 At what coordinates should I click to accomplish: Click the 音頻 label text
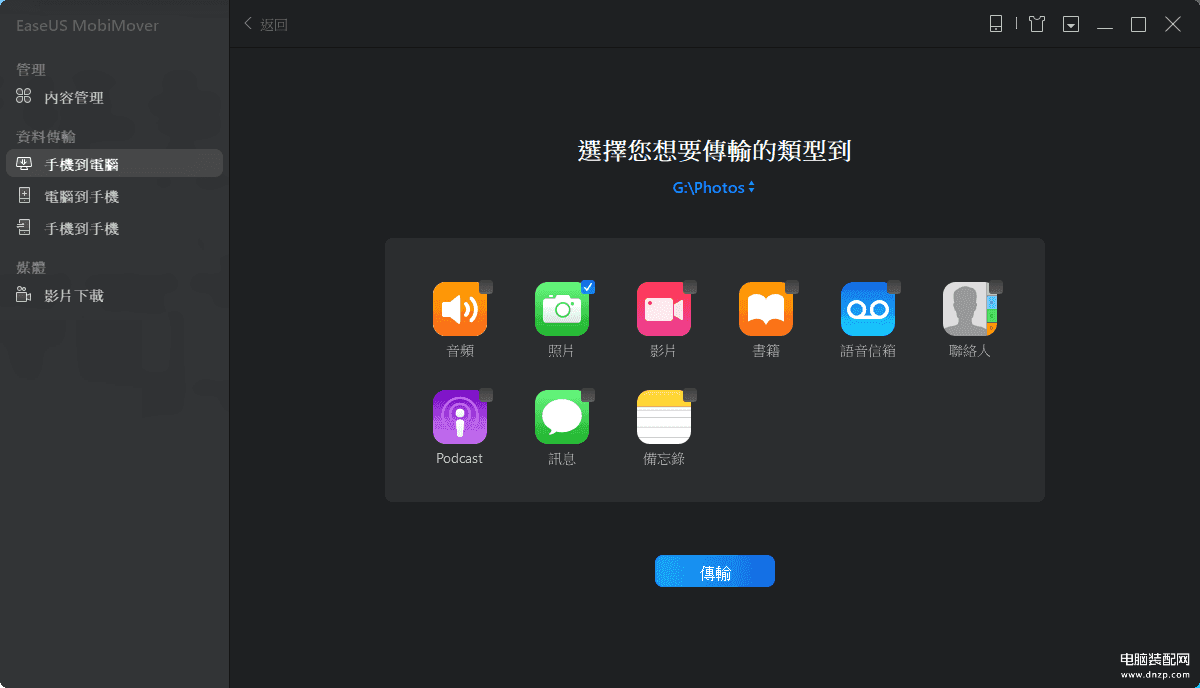click(x=460, y=351)
